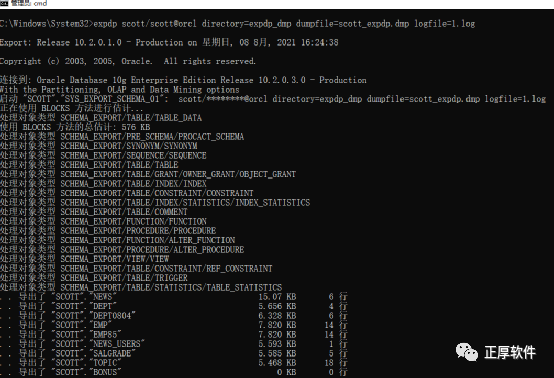This screenshot has width=554, height=378.
Task: Click the Oracle Database 10g Enterprise Edition line
Action: pos(183,80)
